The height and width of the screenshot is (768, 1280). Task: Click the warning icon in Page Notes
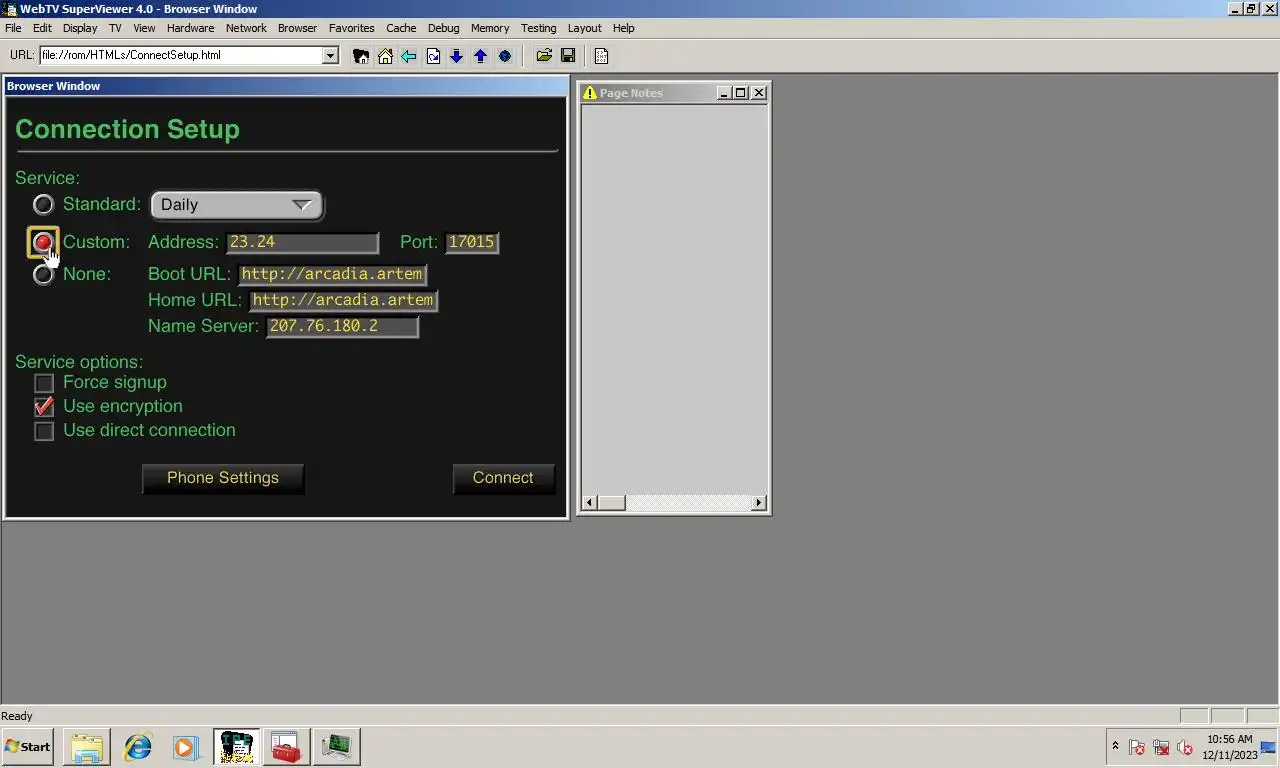[x=590, y=93]
